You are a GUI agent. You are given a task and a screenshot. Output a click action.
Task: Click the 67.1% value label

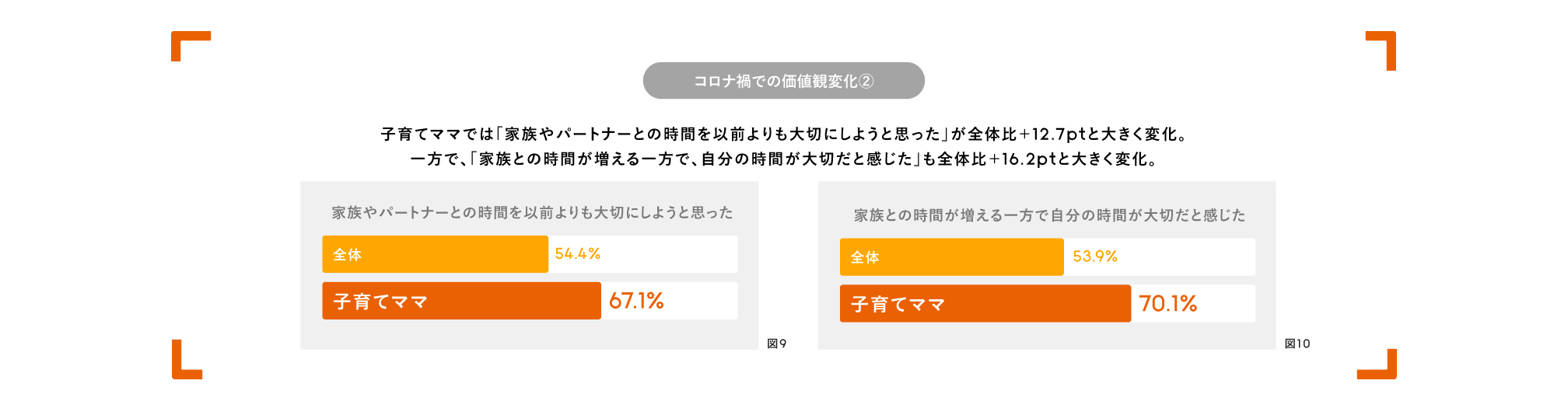636,301
